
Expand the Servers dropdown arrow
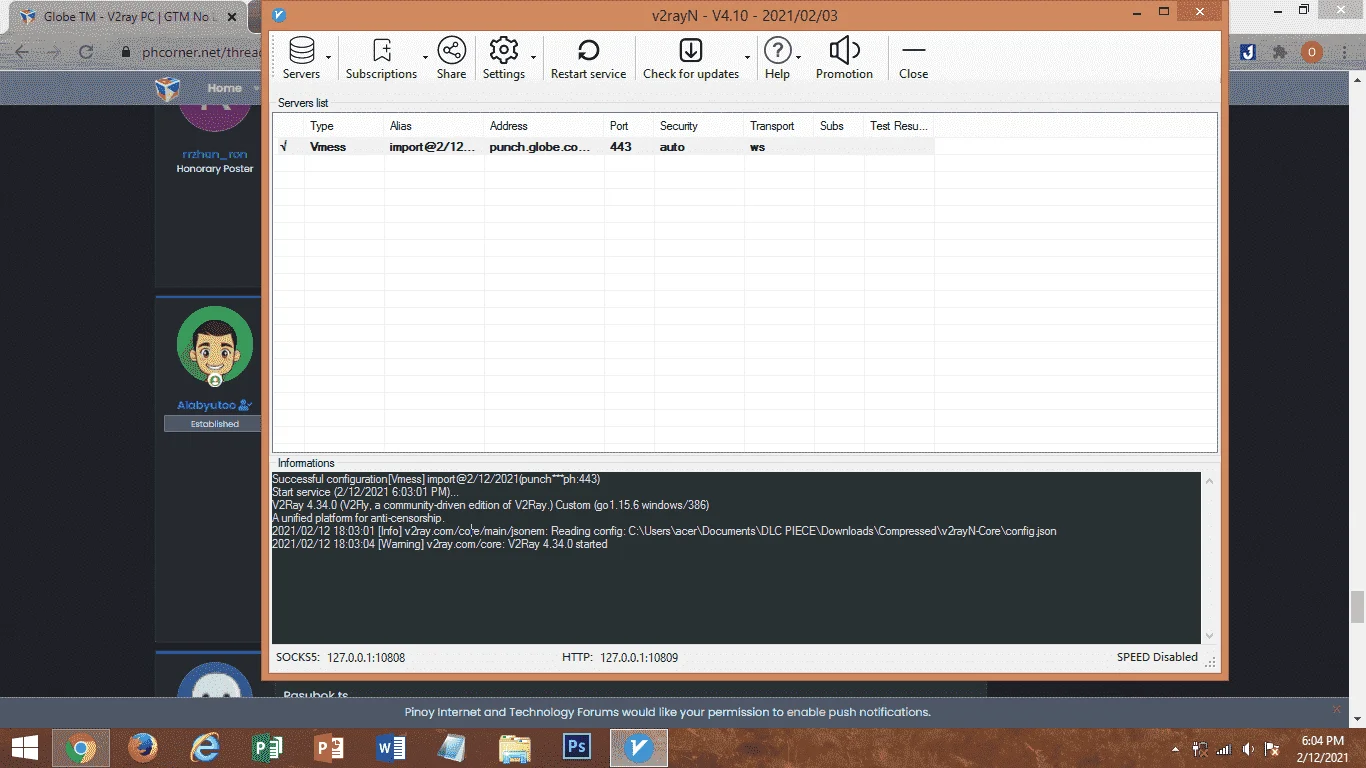329,58
